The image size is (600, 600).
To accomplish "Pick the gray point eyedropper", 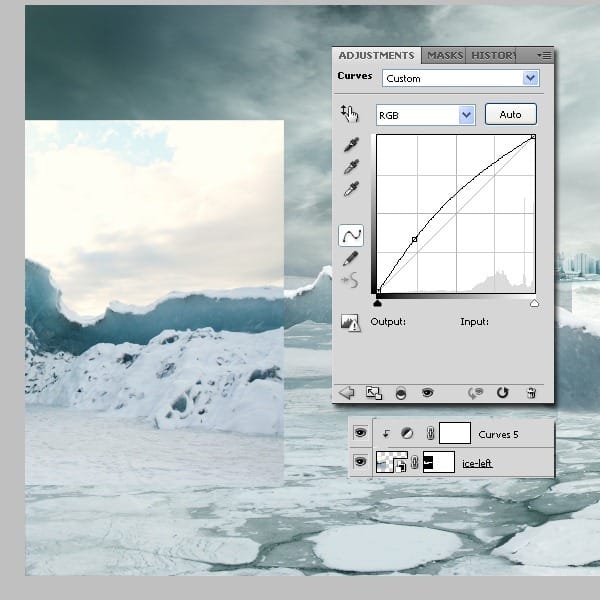I will click(x=351, y=168).
